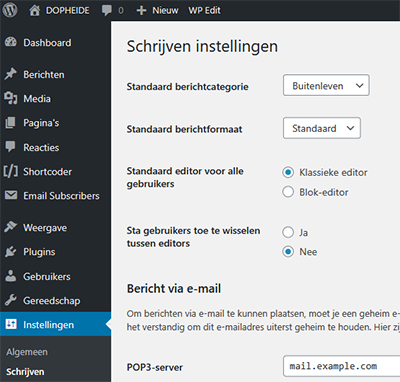Select the Klassieke editor radio button
Image resolution: width=400 pixels, height=382 pixels.
point(288,172)
